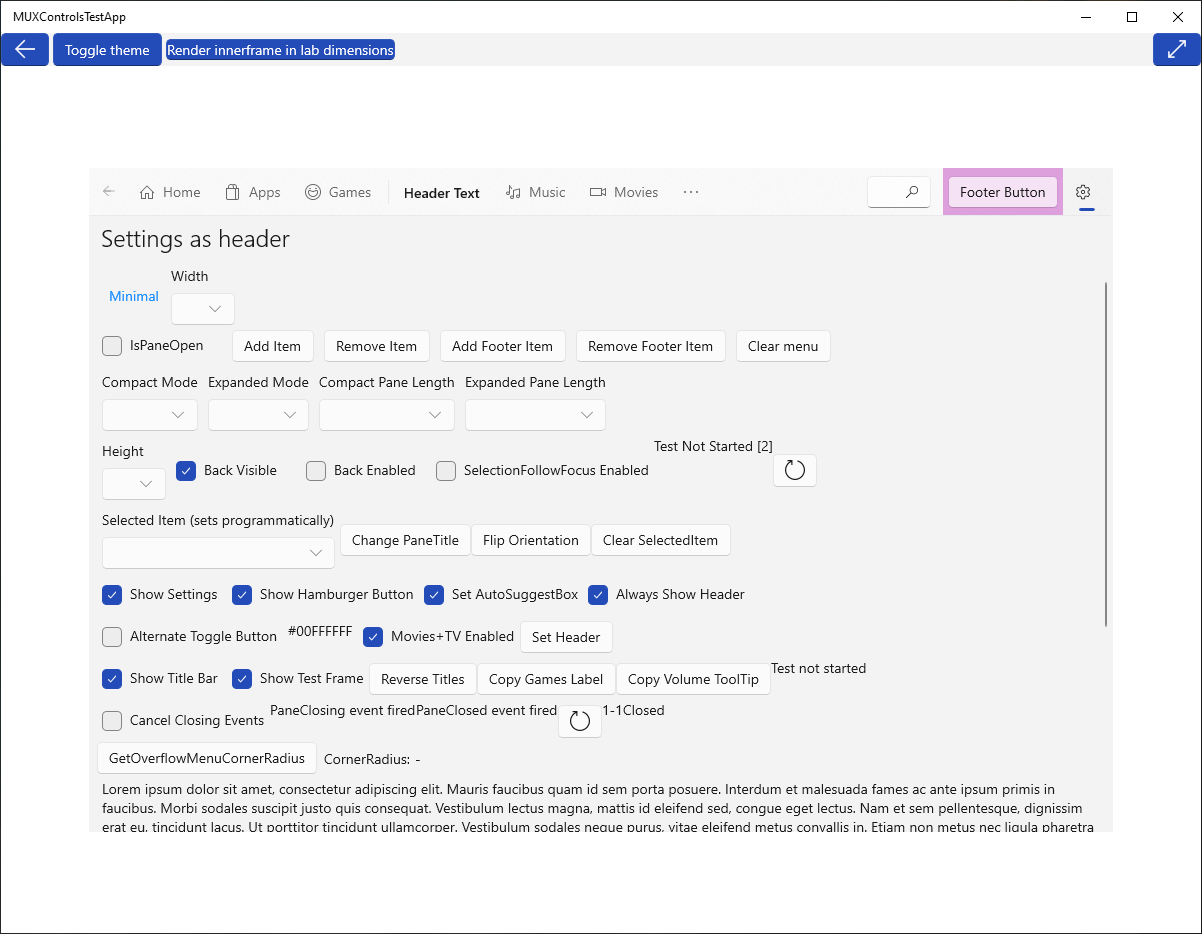
Task: Click the Add Footer Item button
Action: click(x=502, y=345)
